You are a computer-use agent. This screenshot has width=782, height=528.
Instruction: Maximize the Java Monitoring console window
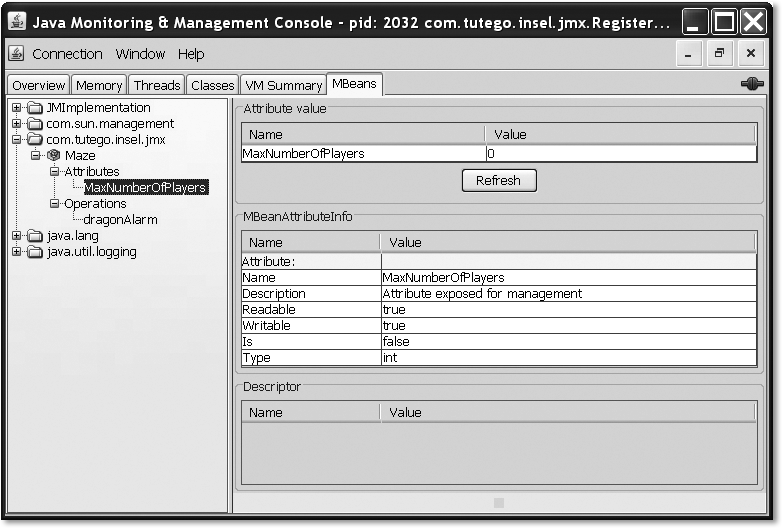[x=724, y=22]
